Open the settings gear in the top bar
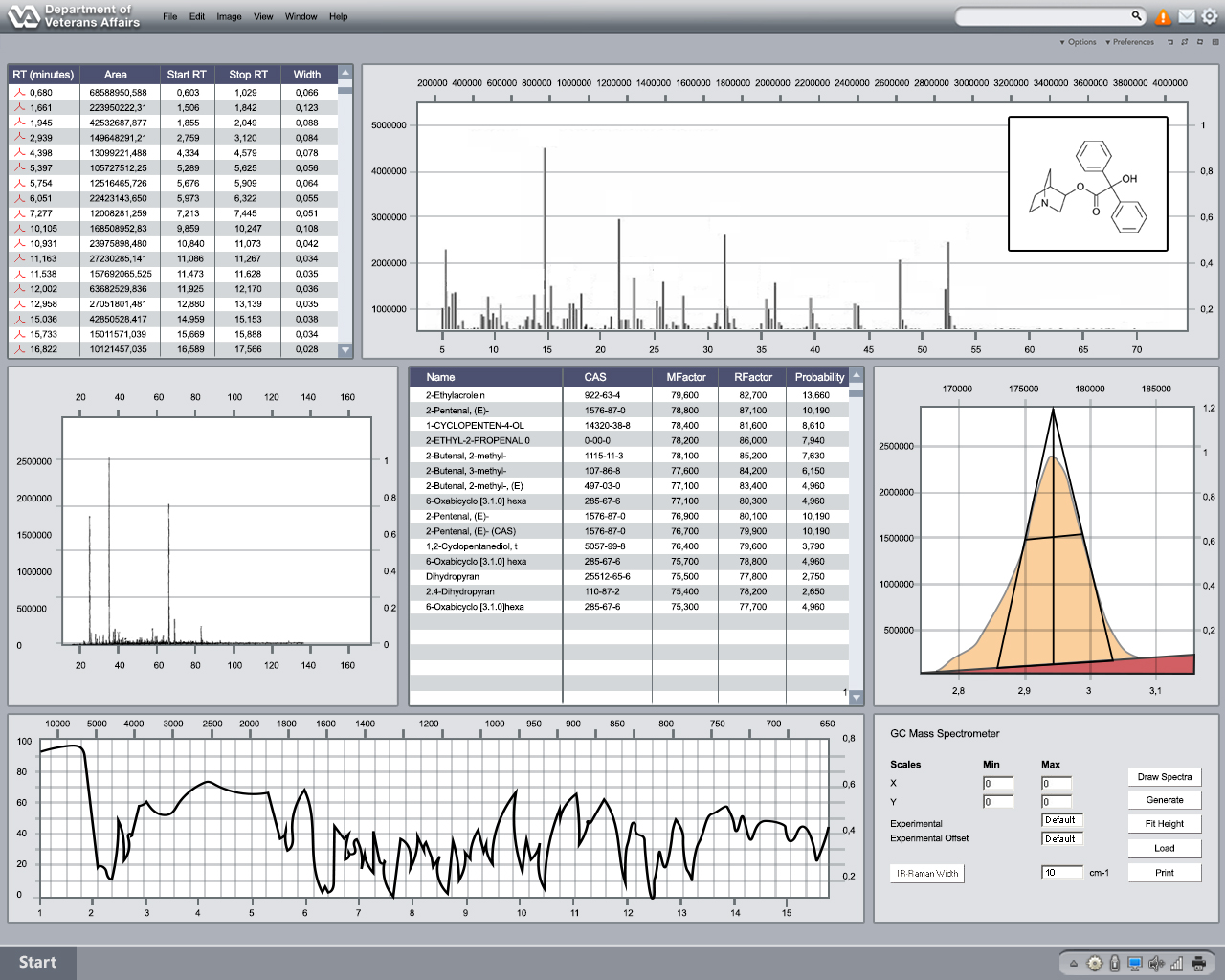Screen dimensions: 1225x980 pos(1210,16)
